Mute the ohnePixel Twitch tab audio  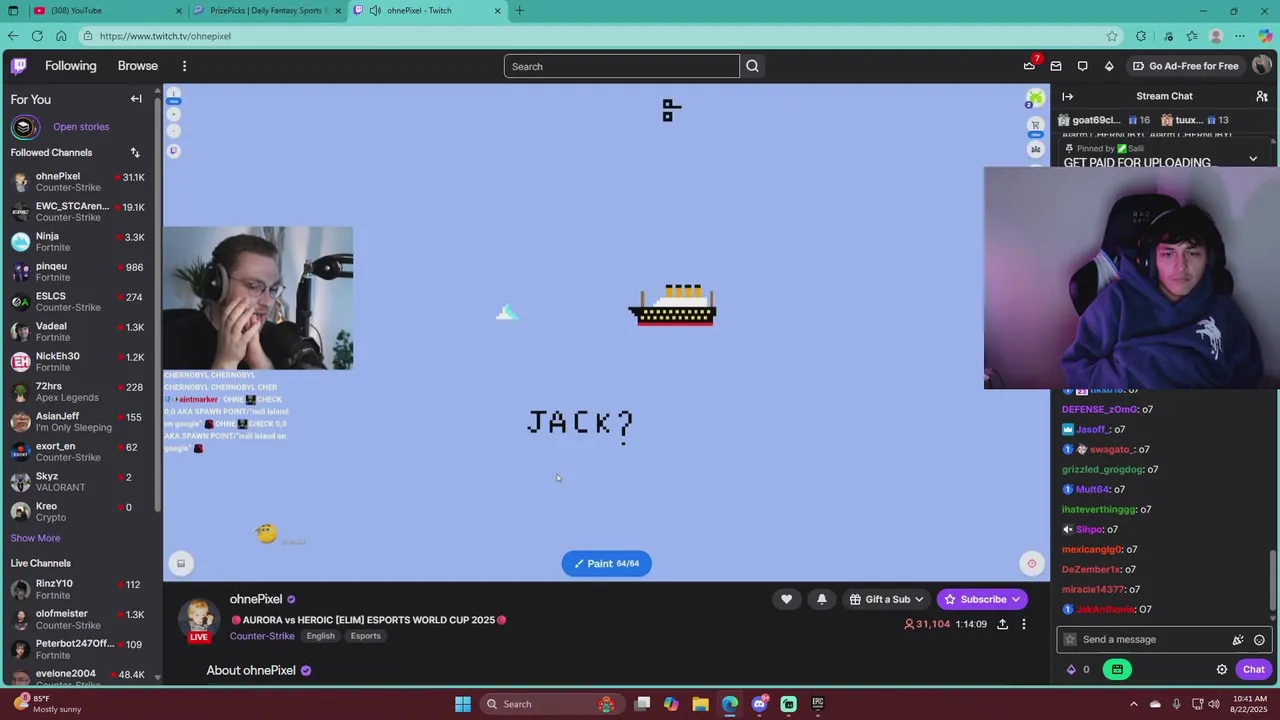374,10
